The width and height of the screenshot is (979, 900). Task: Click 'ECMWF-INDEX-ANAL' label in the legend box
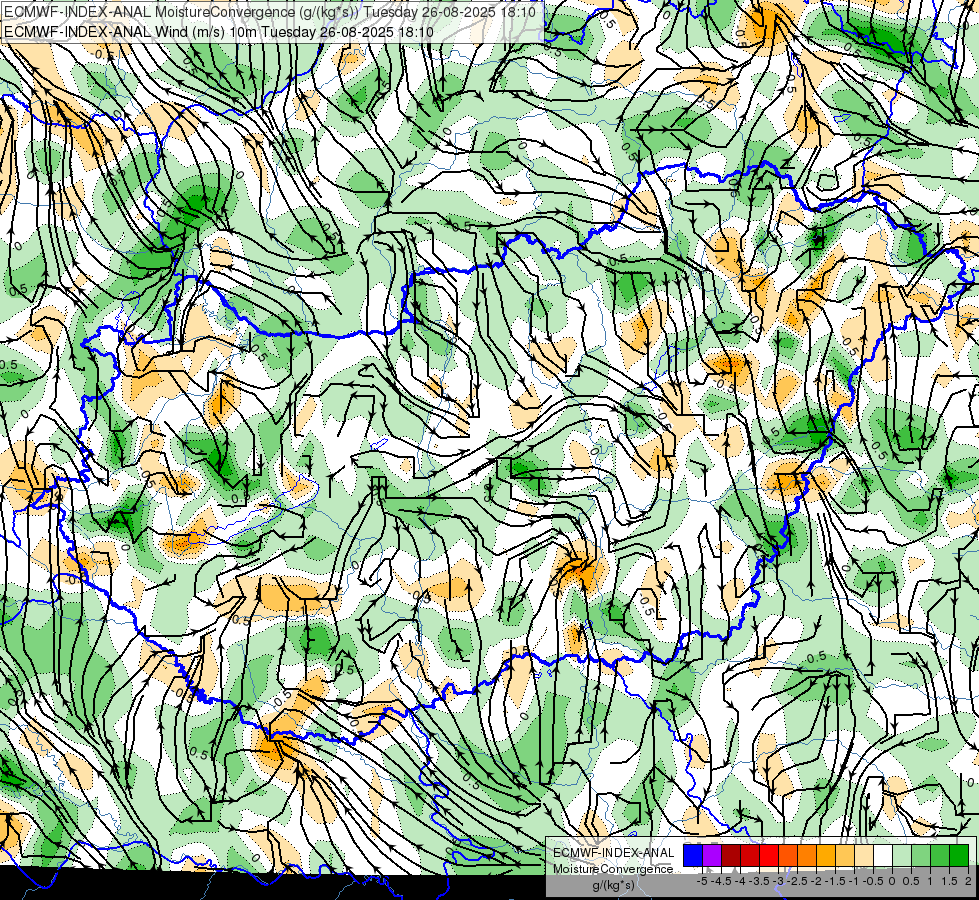614,853
